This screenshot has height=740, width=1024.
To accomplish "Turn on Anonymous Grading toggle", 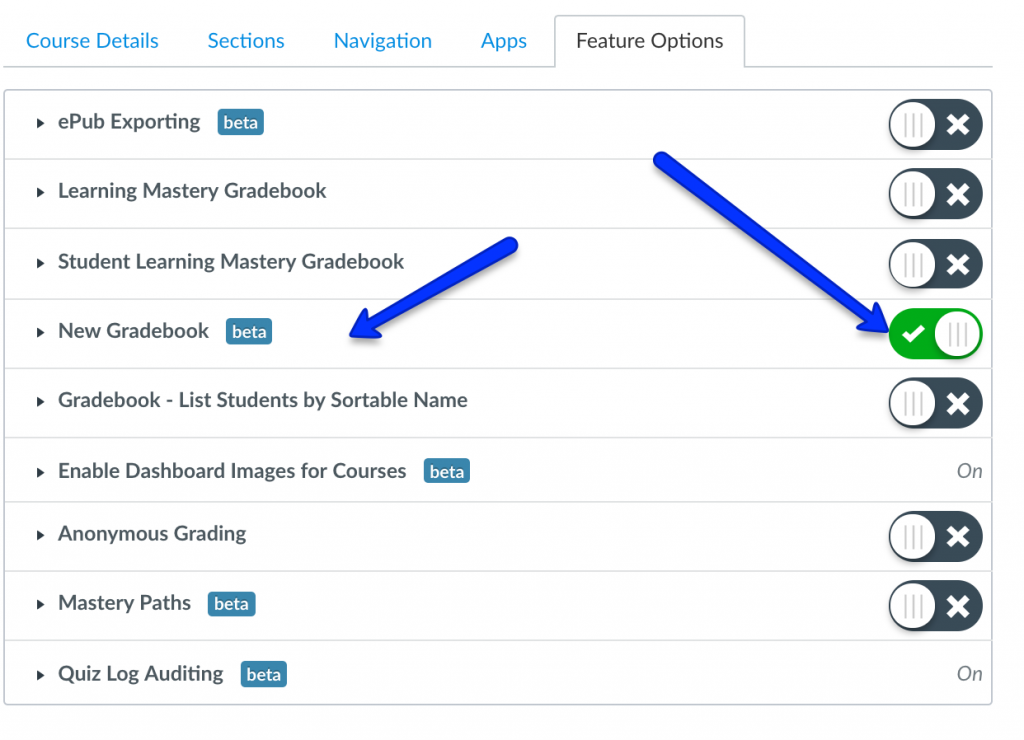I will (x=935, y=537).
